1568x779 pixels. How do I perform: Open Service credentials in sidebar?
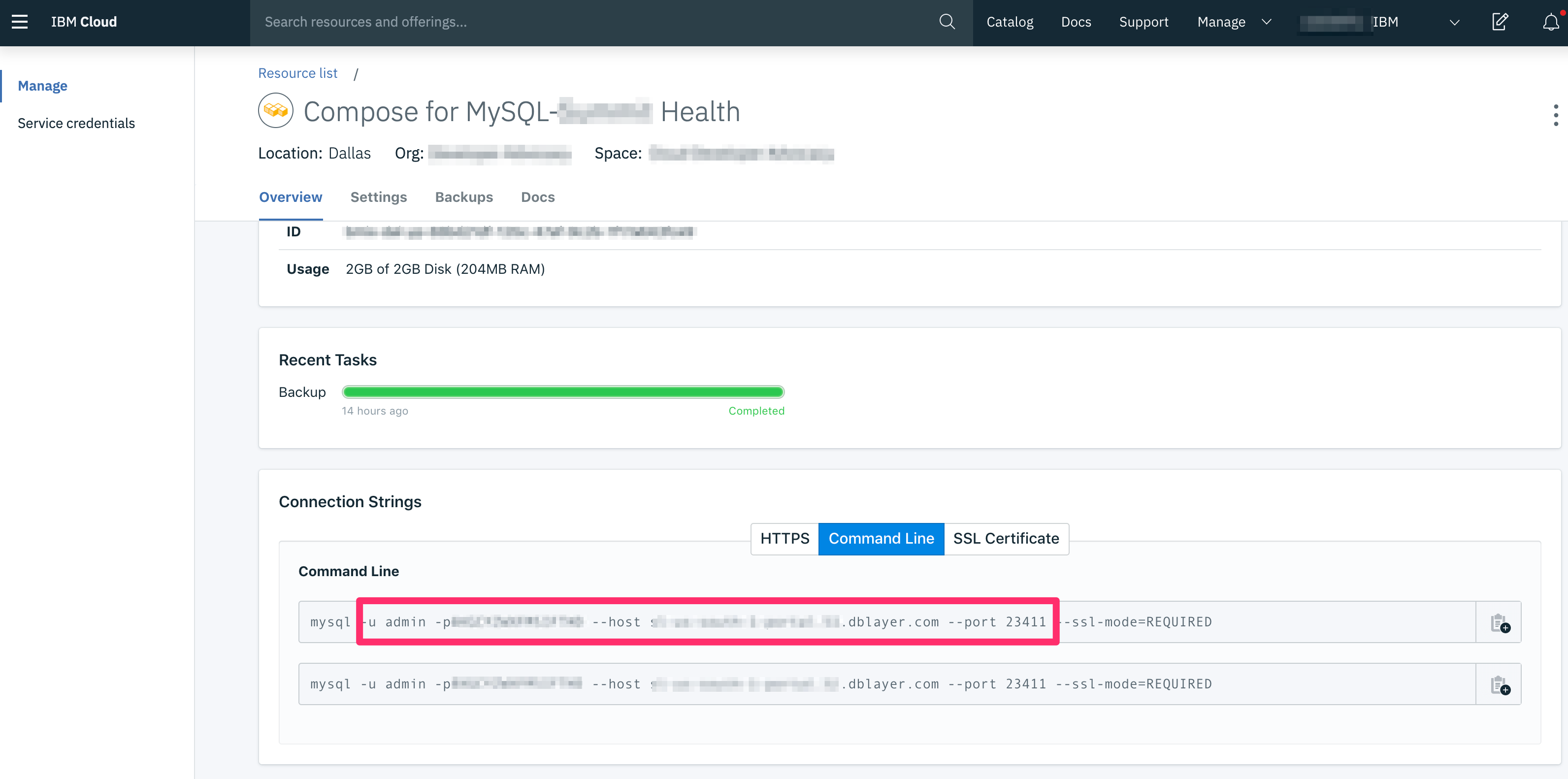tap(76, 123)
